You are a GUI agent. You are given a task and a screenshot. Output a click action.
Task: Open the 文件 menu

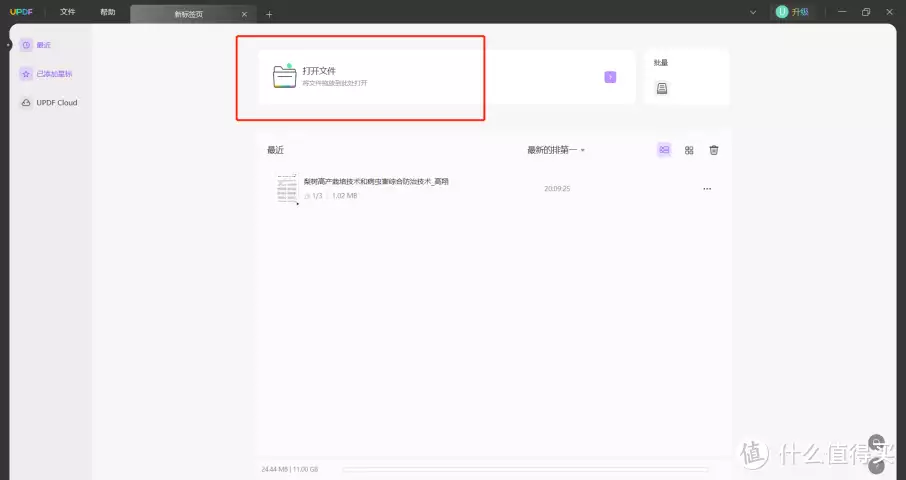pyautogui.click(x=68, y=12)
